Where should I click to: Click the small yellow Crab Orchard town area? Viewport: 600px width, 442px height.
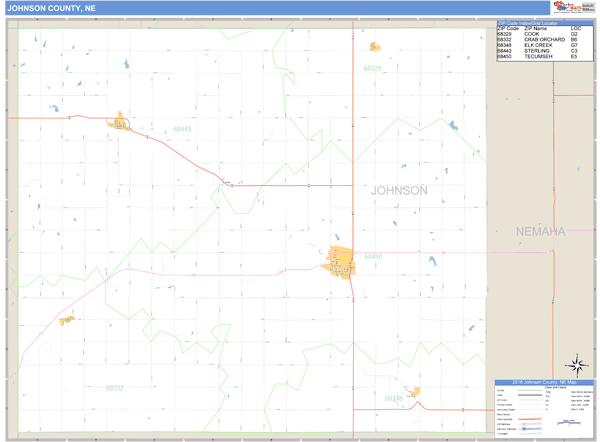tap(67, 320)
